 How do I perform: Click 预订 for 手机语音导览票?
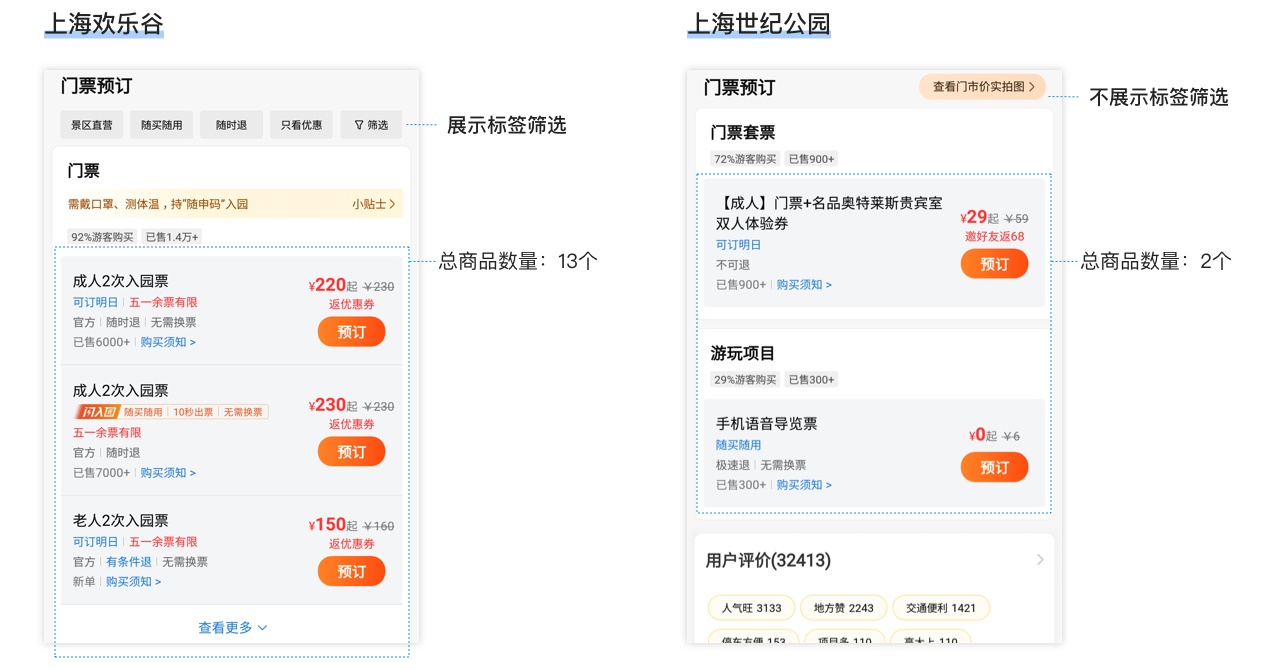pyautogui.click(x=994, y=466)
